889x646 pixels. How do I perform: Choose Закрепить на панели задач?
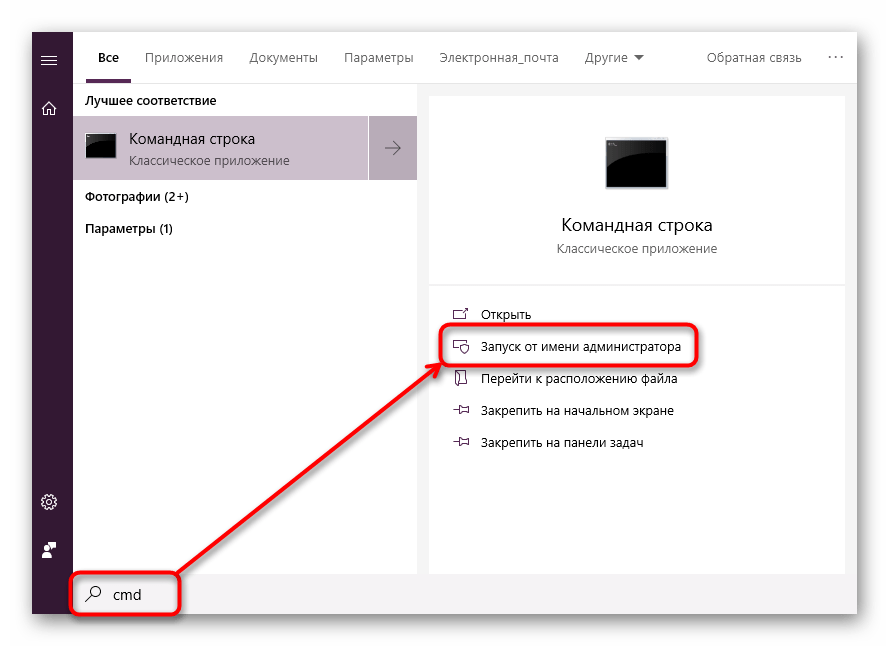(562, 442)
